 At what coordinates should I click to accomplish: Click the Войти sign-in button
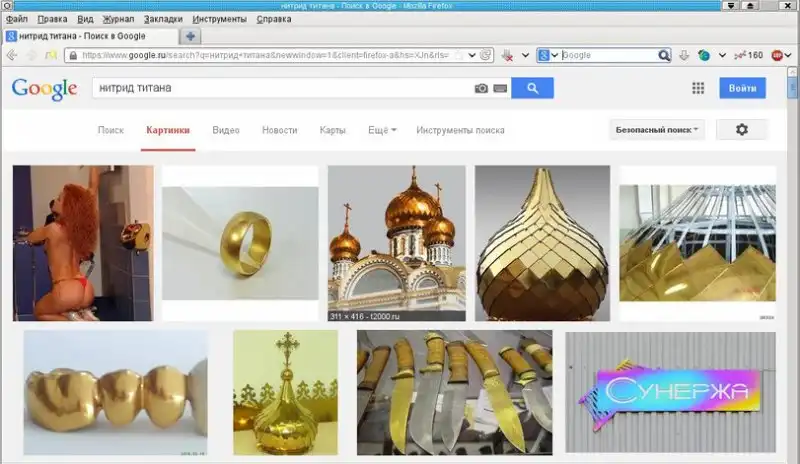click(742, 88)
